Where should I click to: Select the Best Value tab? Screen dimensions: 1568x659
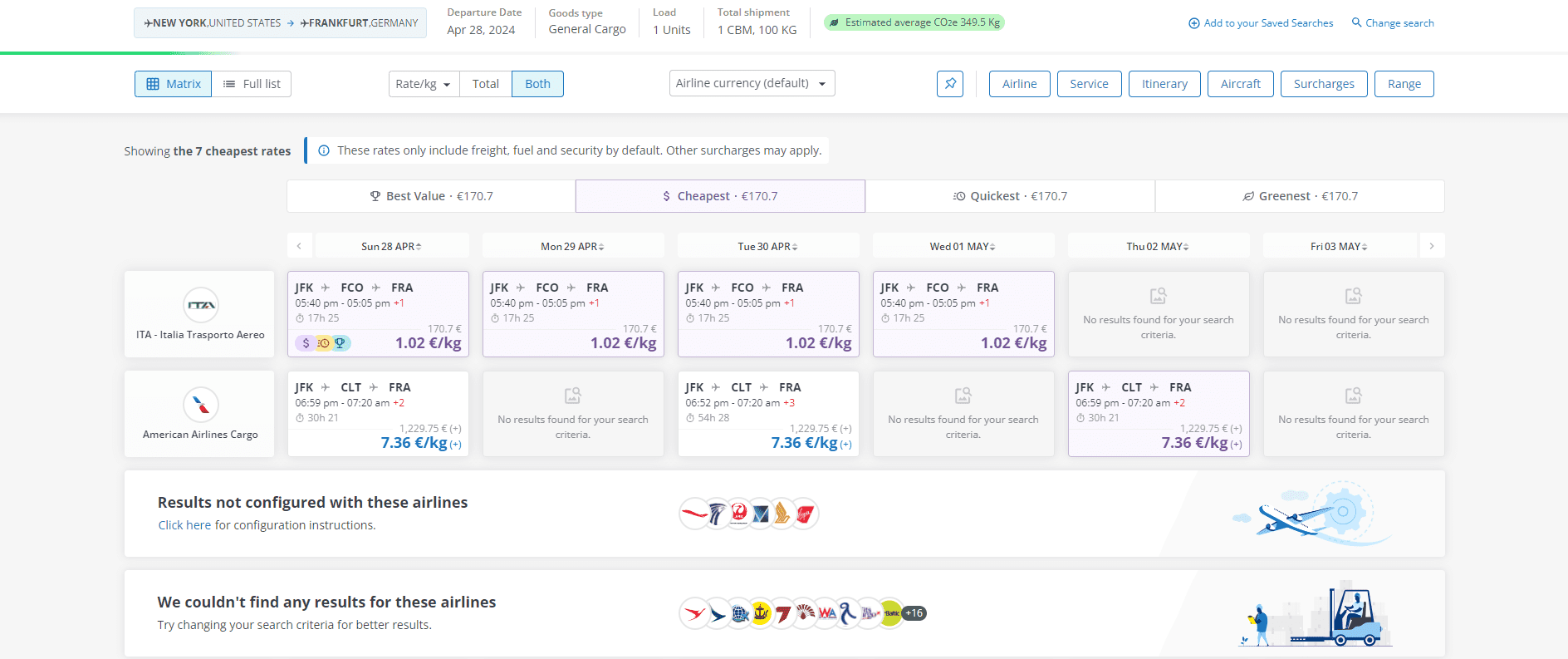pos(431,196)
